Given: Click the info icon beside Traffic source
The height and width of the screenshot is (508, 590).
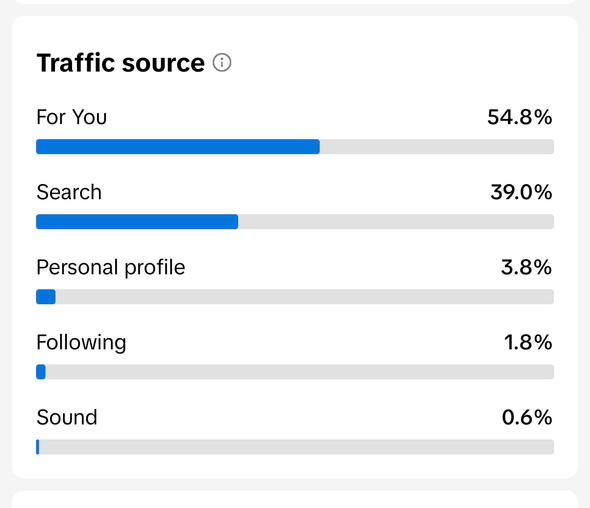Looking at the screenshot, I should click(222, 62).
